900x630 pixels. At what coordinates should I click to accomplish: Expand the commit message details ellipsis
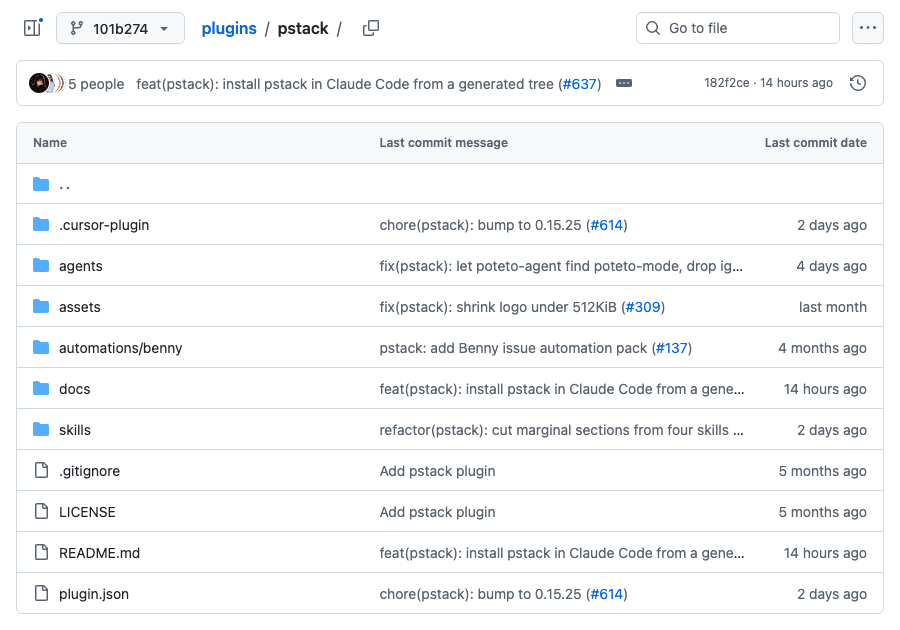point(624,83)
